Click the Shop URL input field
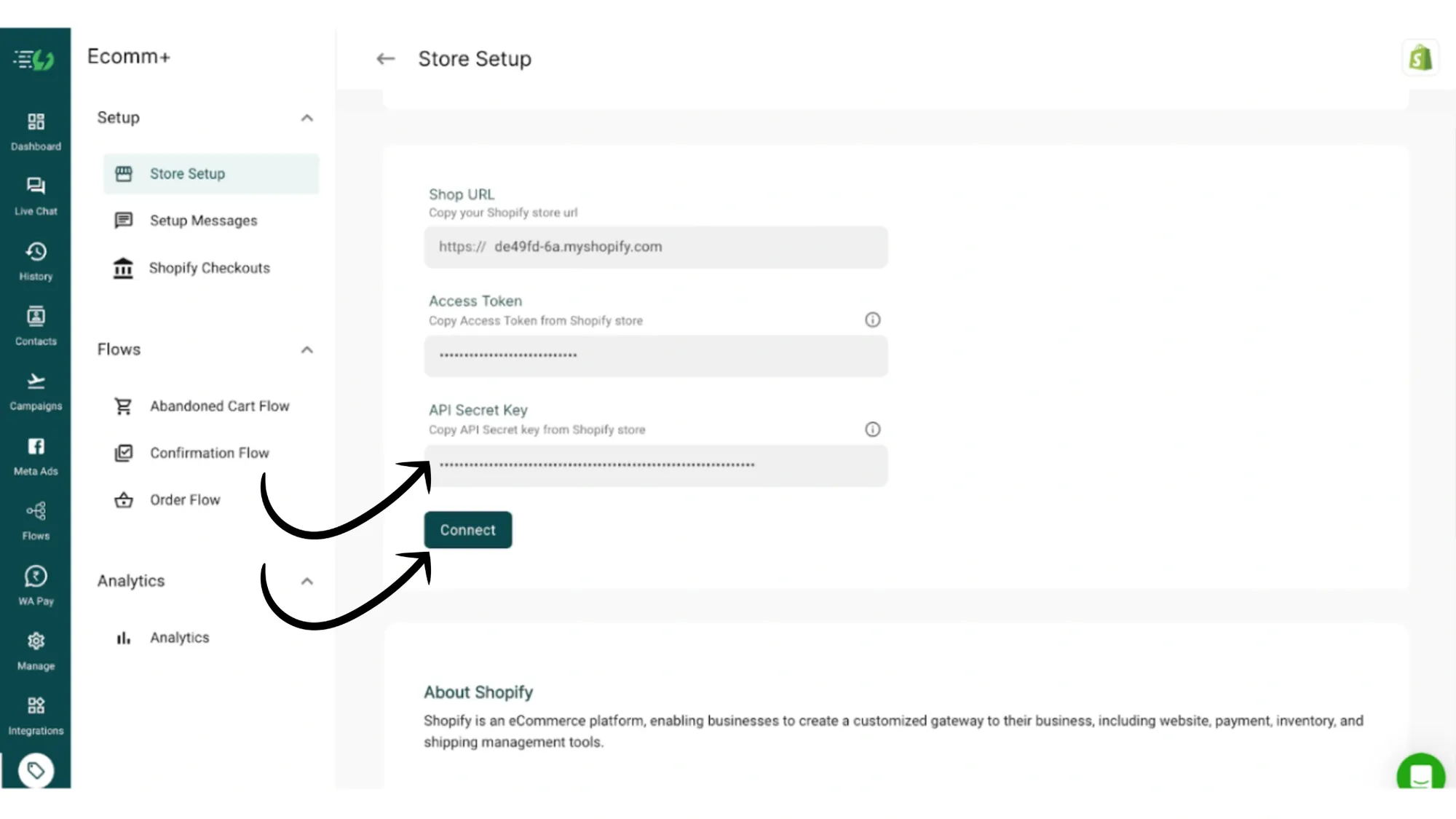1456x819 pixels. tap(655, 247)
